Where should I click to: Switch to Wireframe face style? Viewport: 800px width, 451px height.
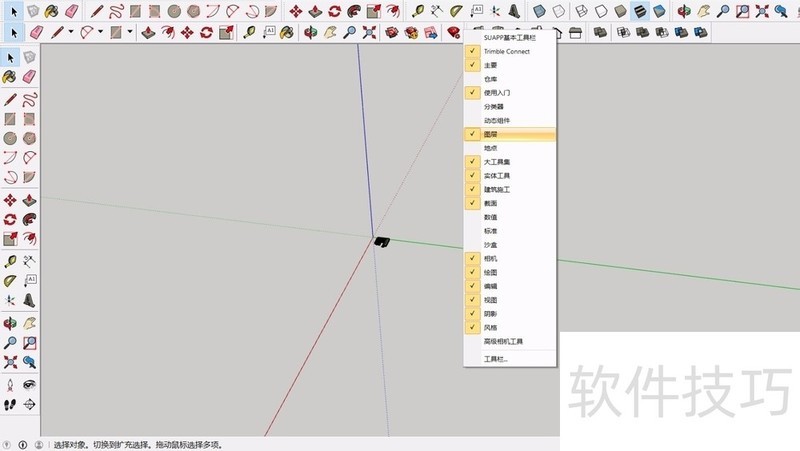(581, 11)
